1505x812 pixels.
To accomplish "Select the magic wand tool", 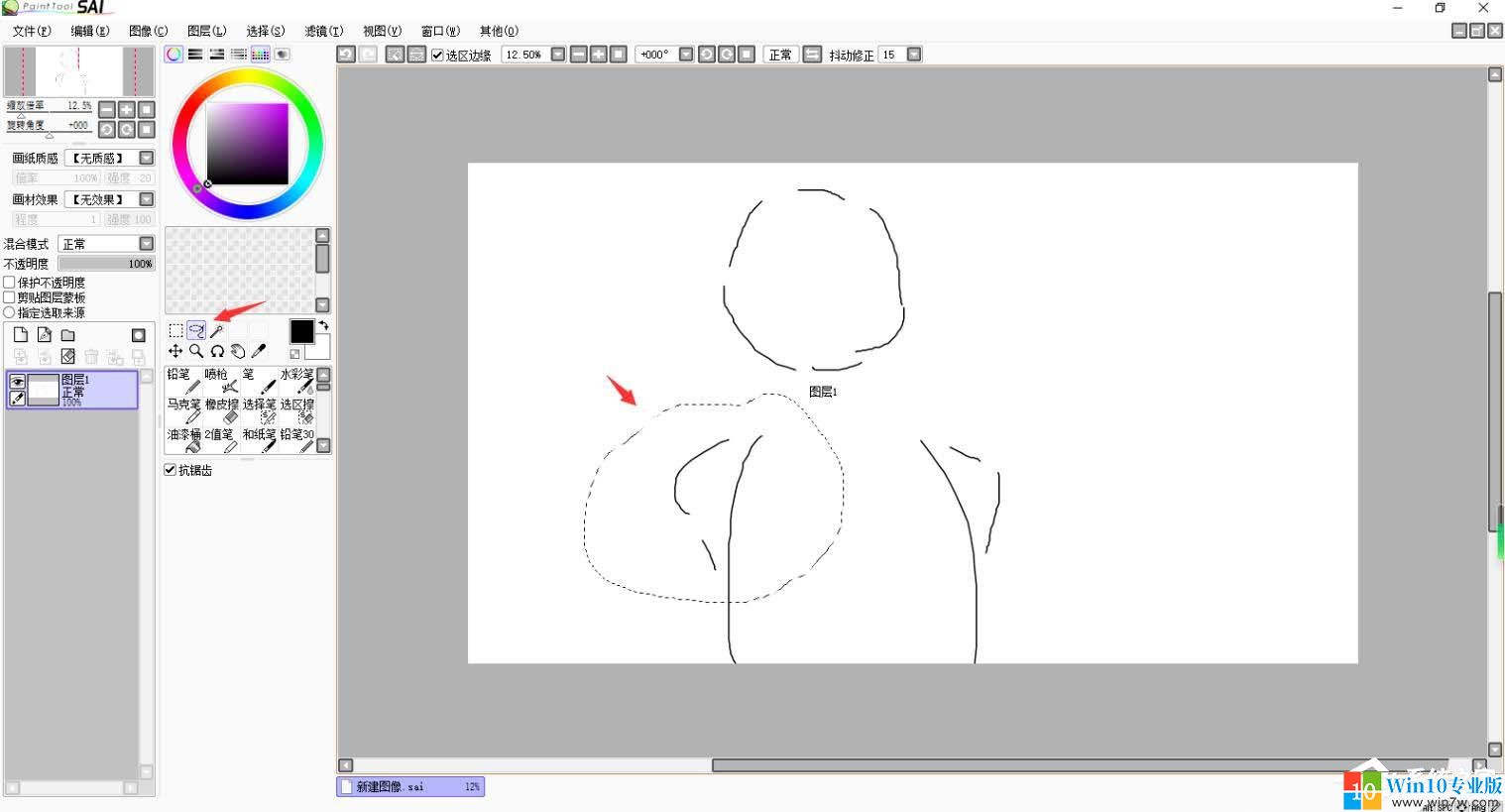I will tap(217, 330).
